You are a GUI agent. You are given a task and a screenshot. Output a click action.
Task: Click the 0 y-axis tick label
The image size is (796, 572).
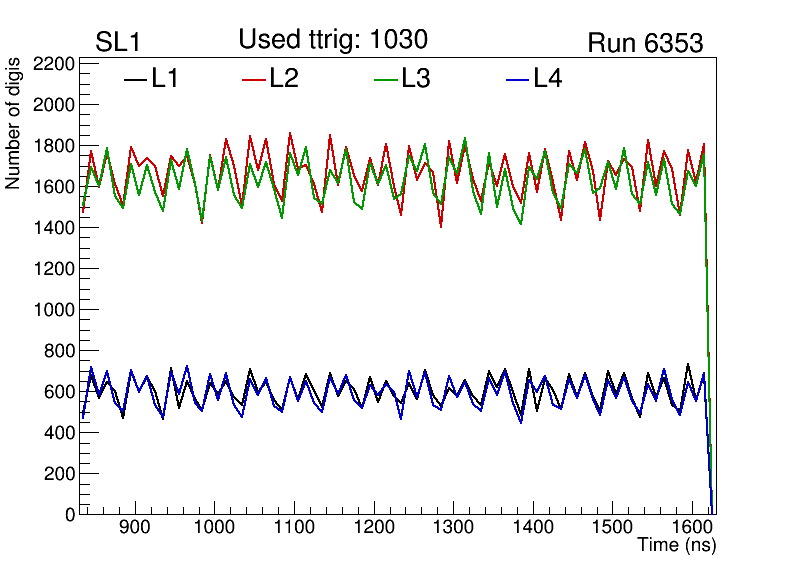click(x=69, y=515)
